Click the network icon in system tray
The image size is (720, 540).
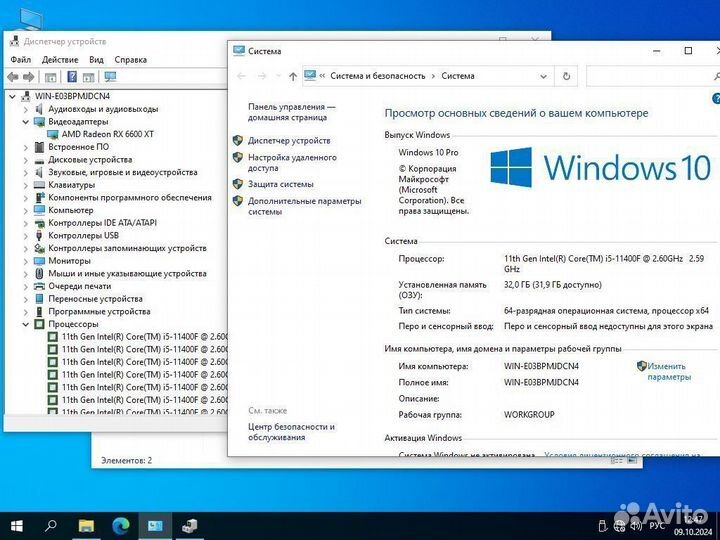tap(619, 526)
